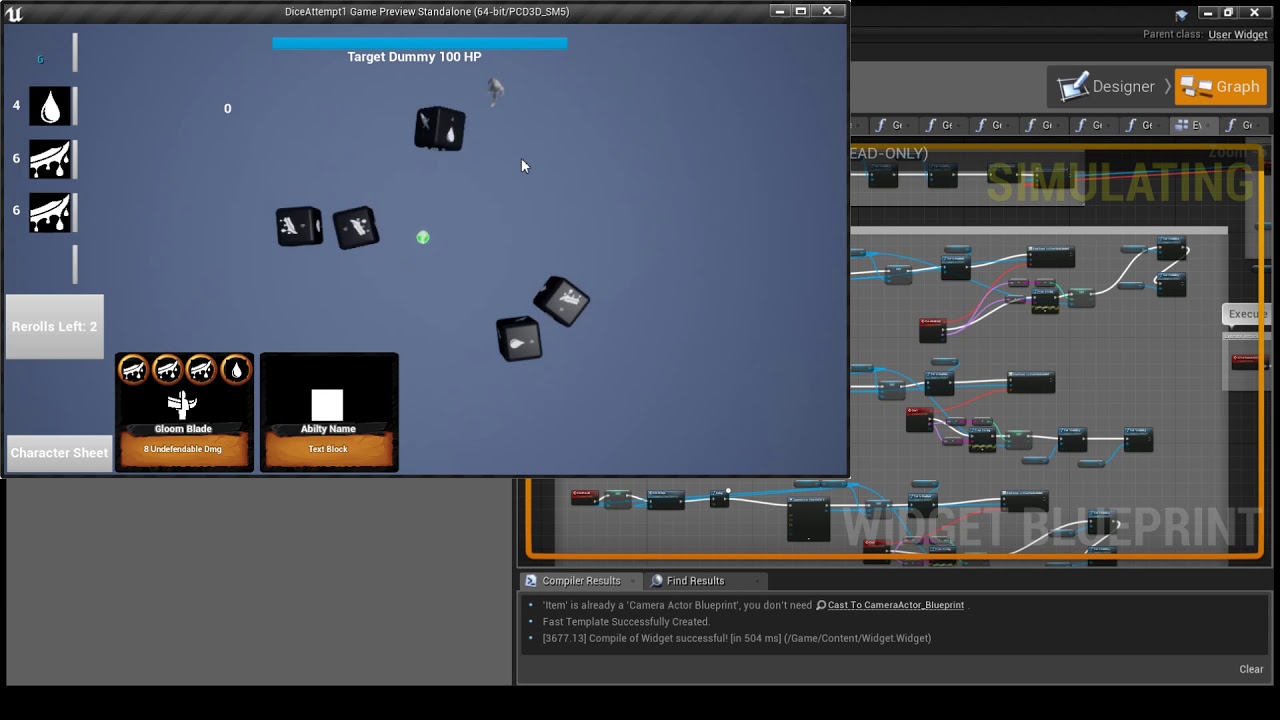Click the 'Target Dummy 100 HP' label

coord(414,57)
